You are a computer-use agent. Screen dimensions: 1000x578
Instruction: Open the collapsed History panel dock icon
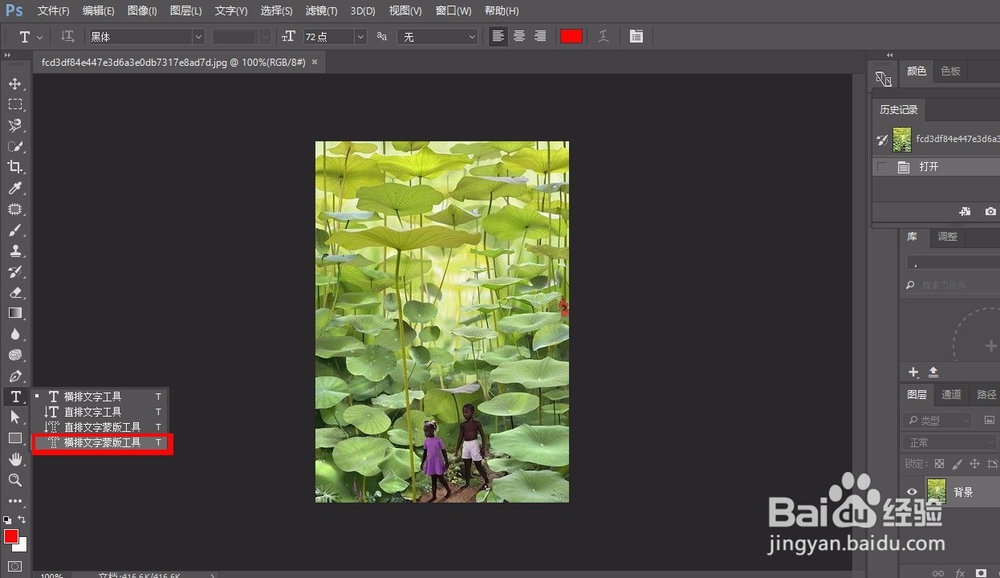[x=883, y=78]
